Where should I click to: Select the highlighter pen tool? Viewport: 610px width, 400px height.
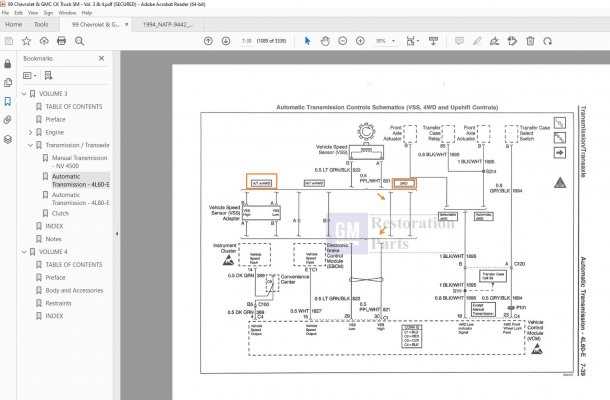click(477, 41)
